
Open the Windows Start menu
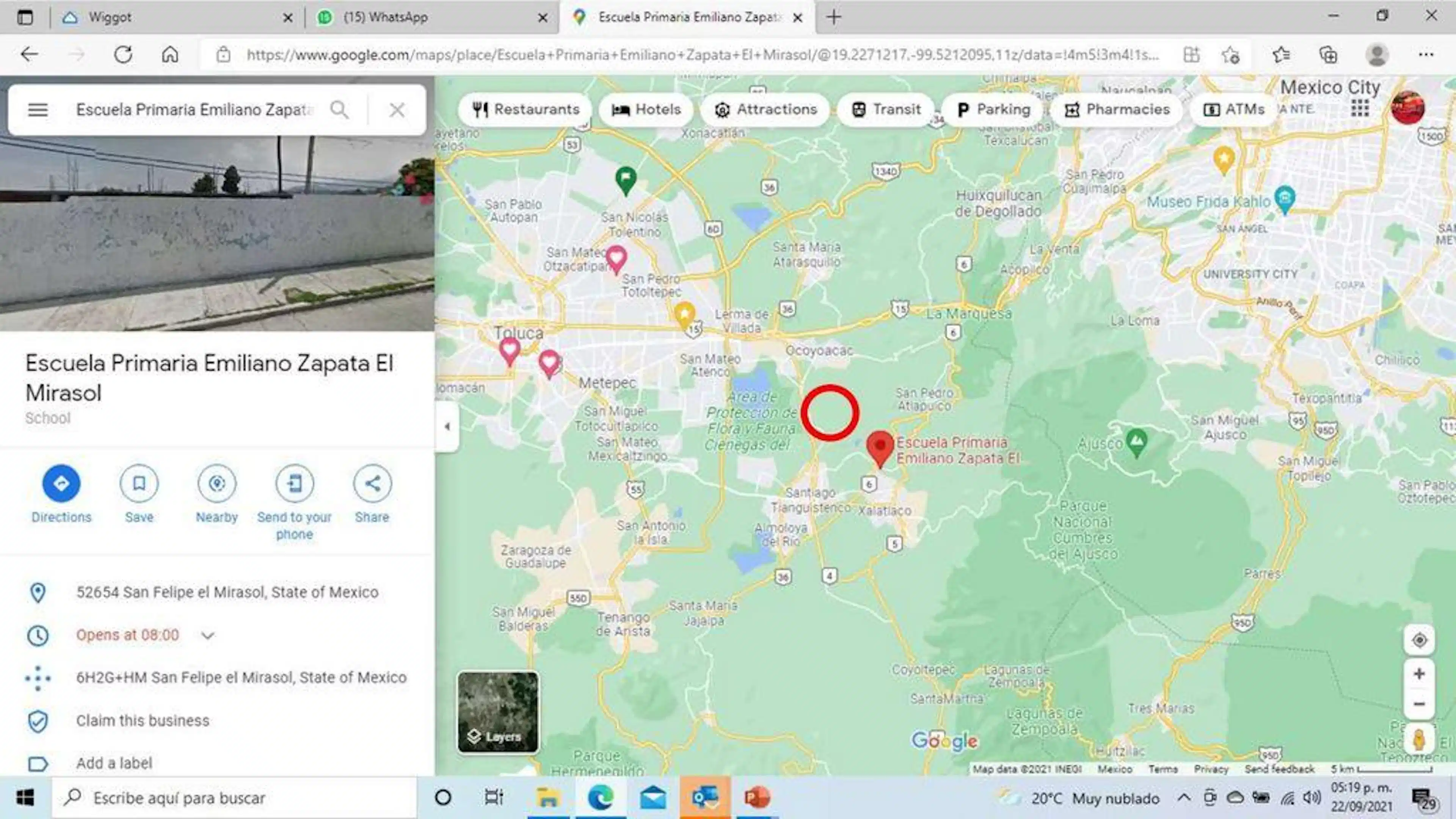point(25,798)
